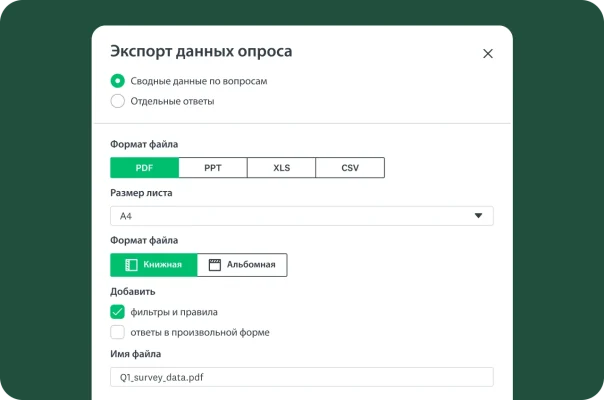Close the Экспорт данных опроса dialog

pos(488,54)
